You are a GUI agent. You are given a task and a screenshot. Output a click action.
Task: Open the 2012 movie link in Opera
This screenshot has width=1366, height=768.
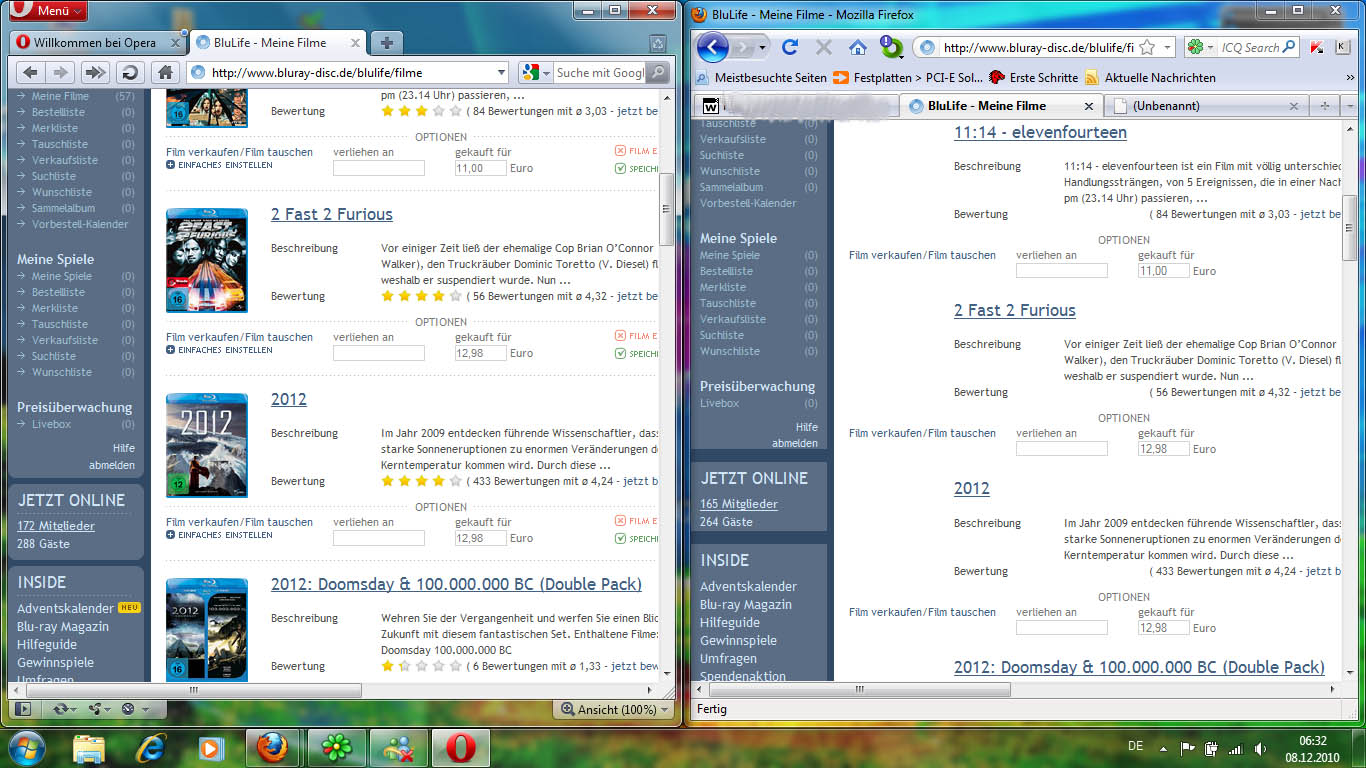289,399
